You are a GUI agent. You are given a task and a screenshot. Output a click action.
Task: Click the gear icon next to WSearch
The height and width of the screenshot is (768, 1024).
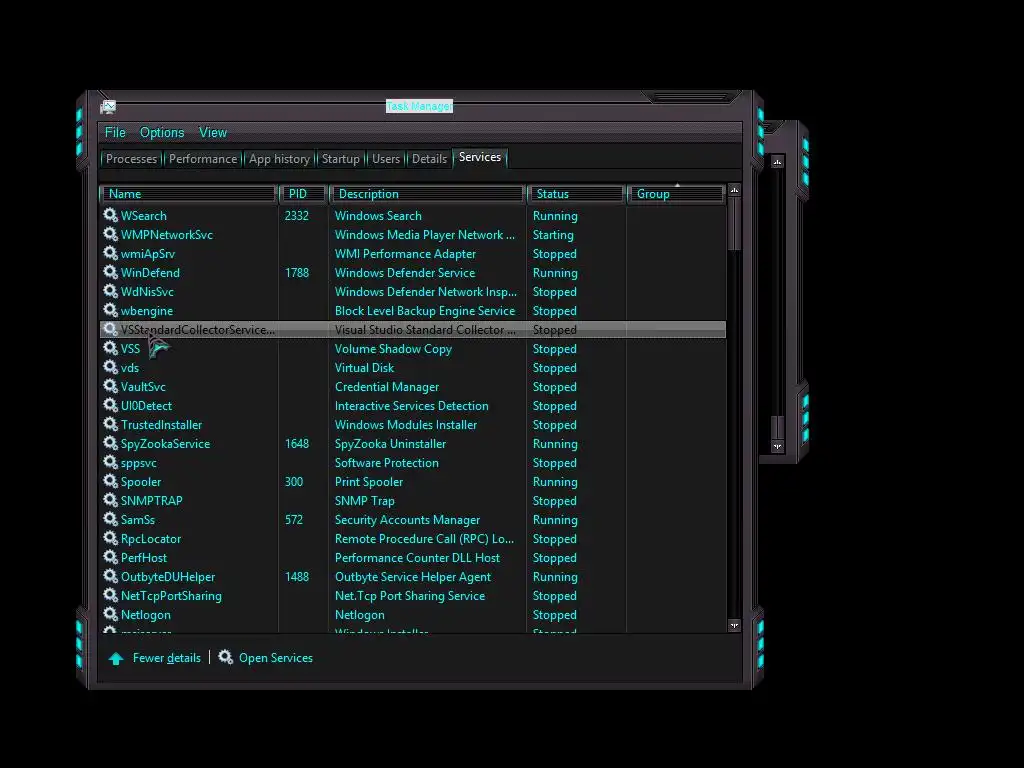tap(110, 215)
